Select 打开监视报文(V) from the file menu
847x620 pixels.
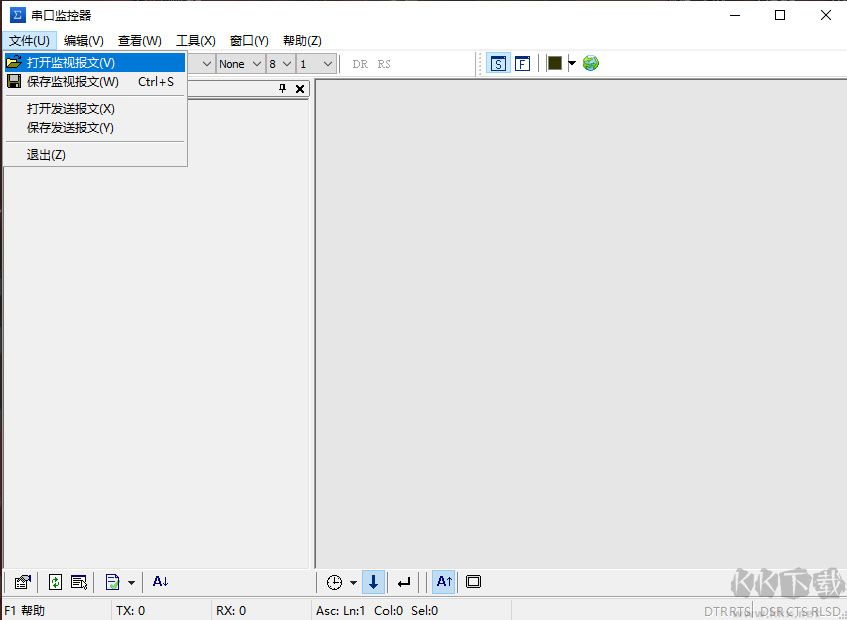[71, 62]
